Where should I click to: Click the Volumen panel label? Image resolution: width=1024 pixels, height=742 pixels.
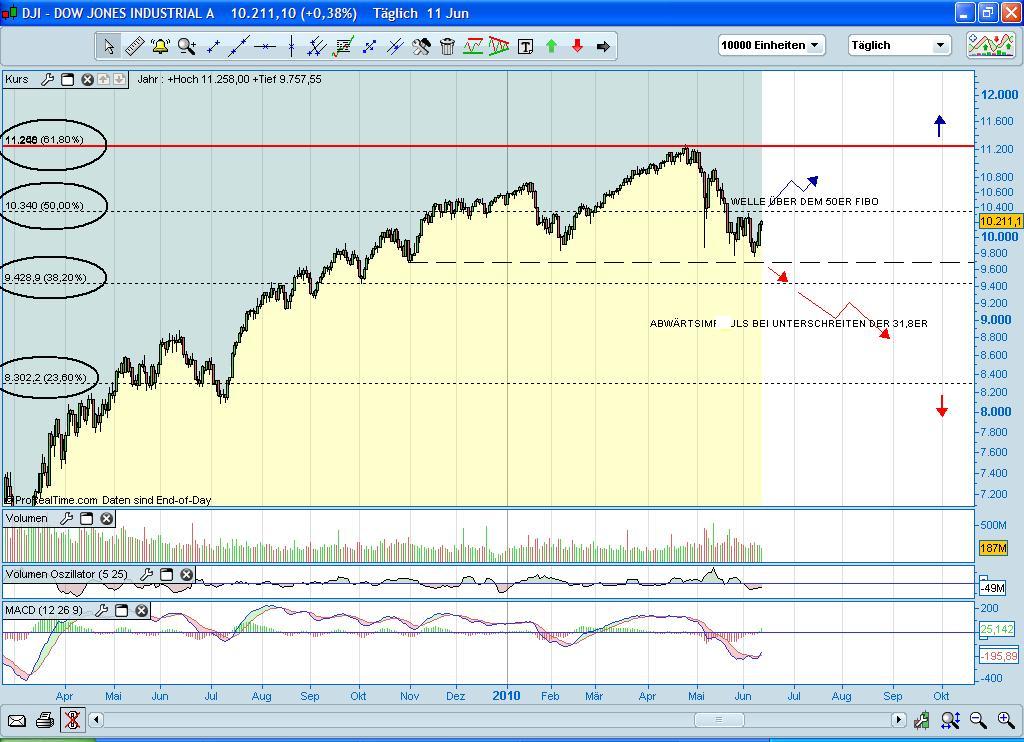(x=27, y=519)
